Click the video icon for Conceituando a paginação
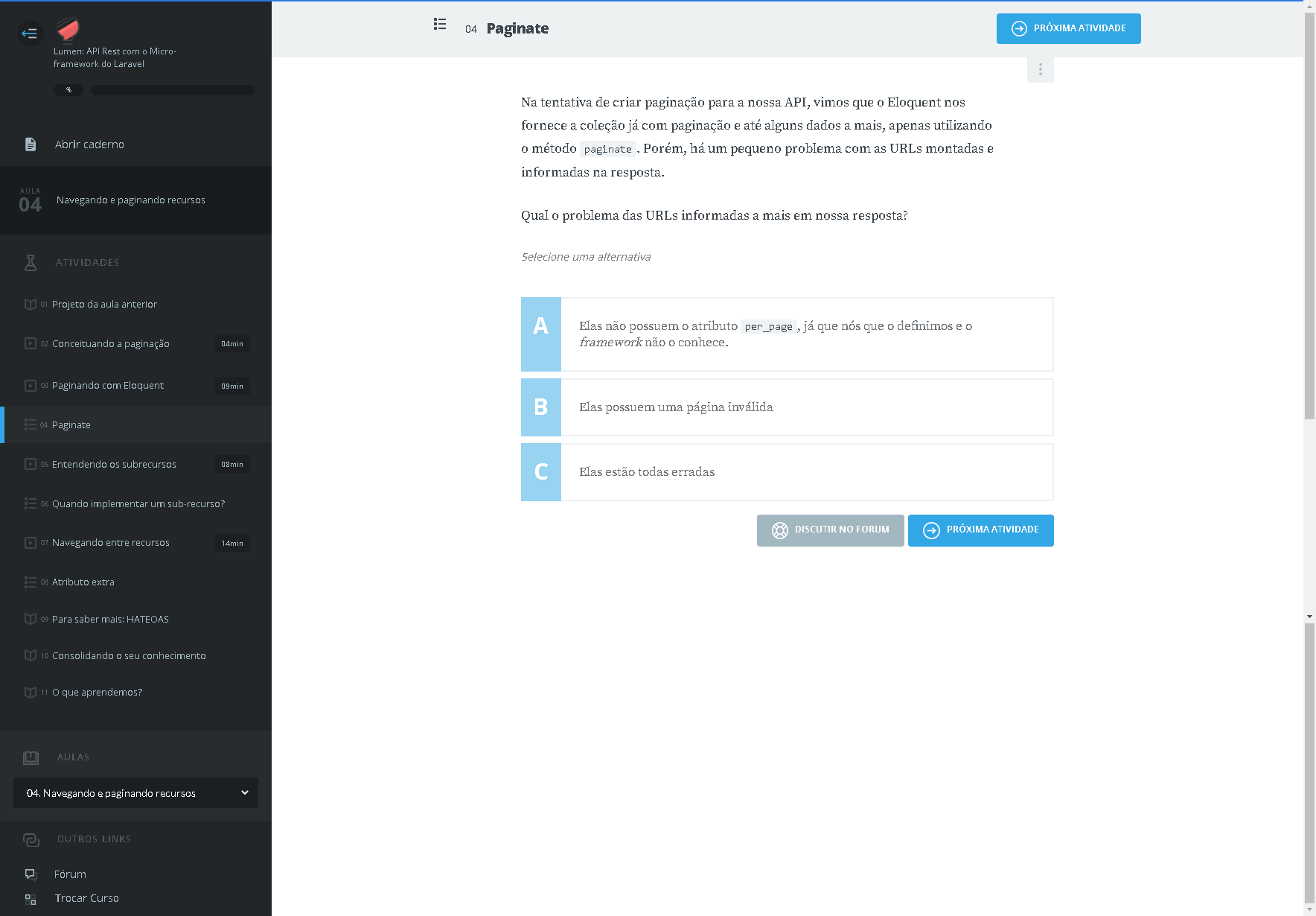Screen dimensions: 1316x916 click(31, 343)
